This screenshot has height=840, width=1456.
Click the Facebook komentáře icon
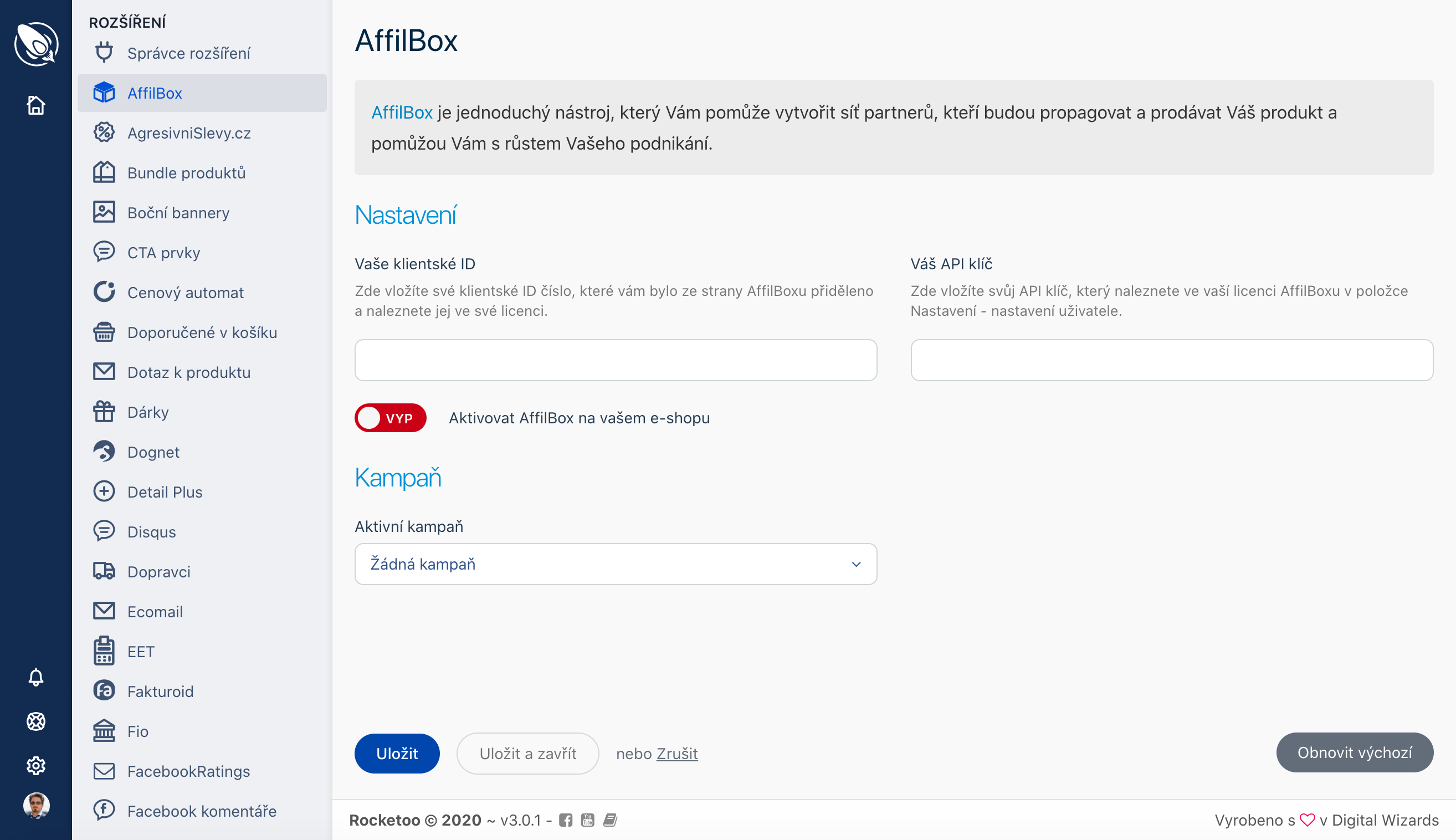point(104,811)
